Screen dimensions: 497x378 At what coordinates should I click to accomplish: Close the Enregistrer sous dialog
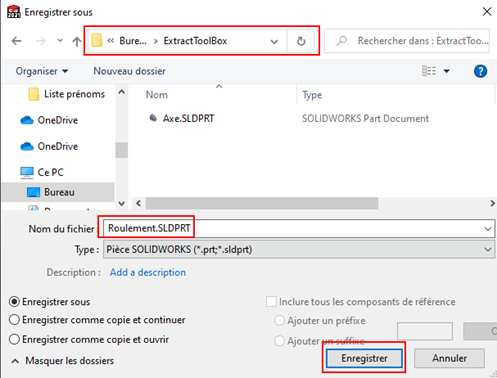487,12
